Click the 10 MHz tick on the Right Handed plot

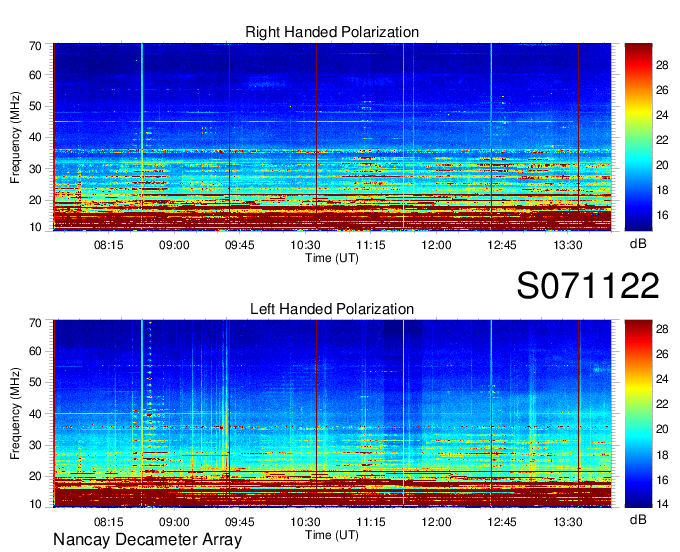coord(35,227)
